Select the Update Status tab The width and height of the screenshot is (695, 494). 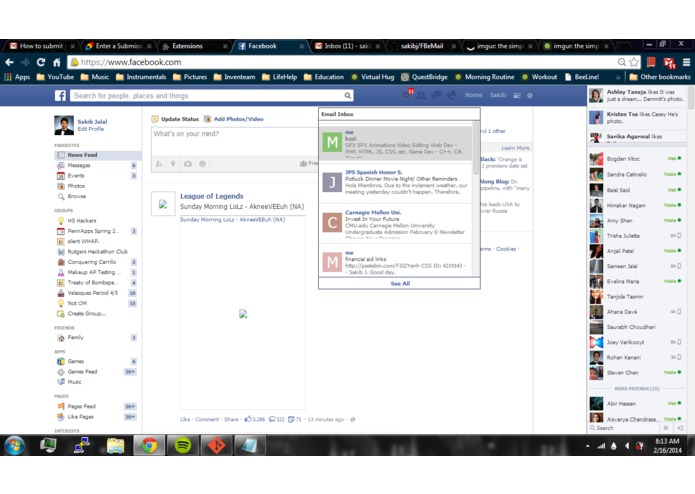[175, 119]
